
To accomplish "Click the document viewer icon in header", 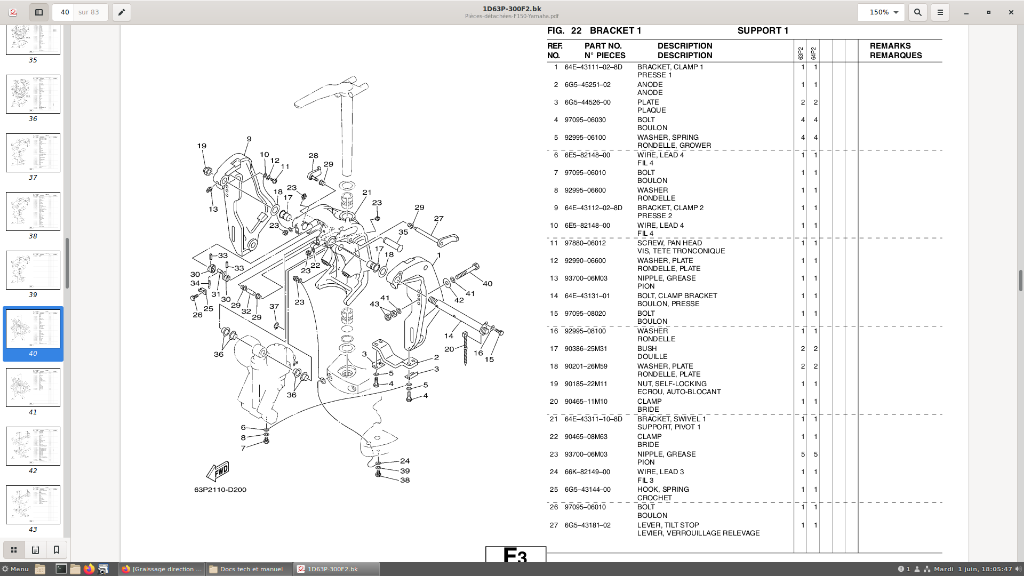I will (x=13, y=12).
